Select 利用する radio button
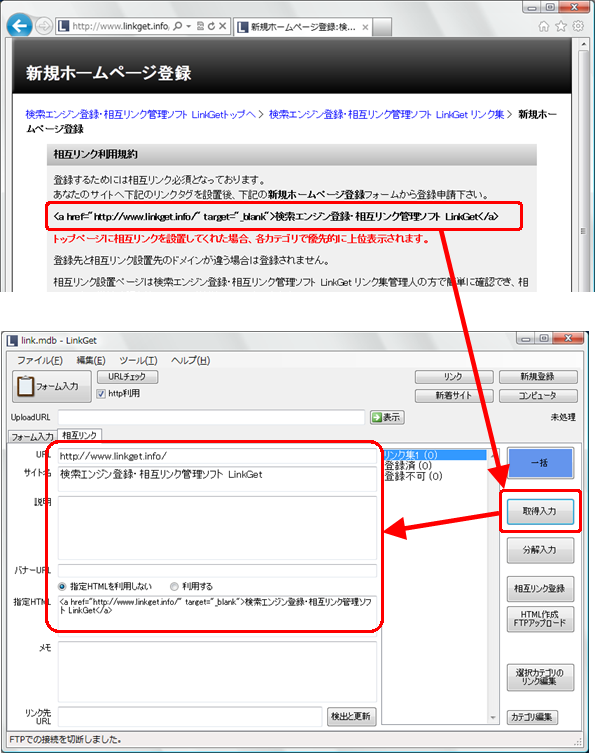The width and height of the screenshot is (595, 753). click(x=174, y=586)
